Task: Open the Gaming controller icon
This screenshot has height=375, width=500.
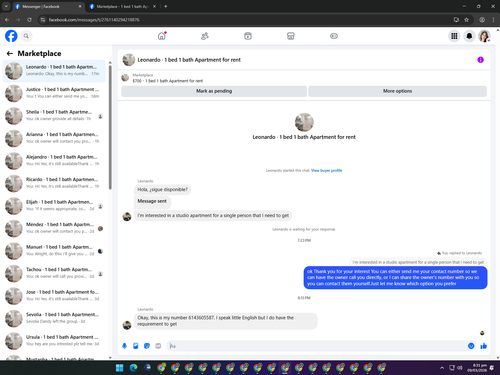Action: [334, 36]
